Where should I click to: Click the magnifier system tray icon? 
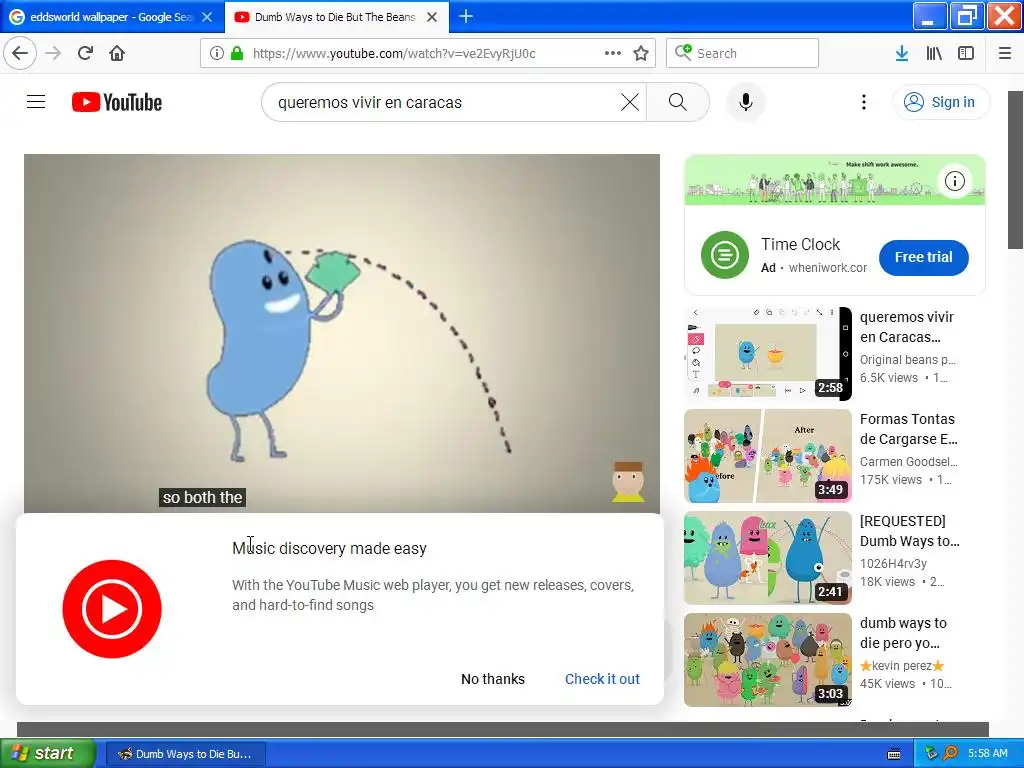coord(950,754)
